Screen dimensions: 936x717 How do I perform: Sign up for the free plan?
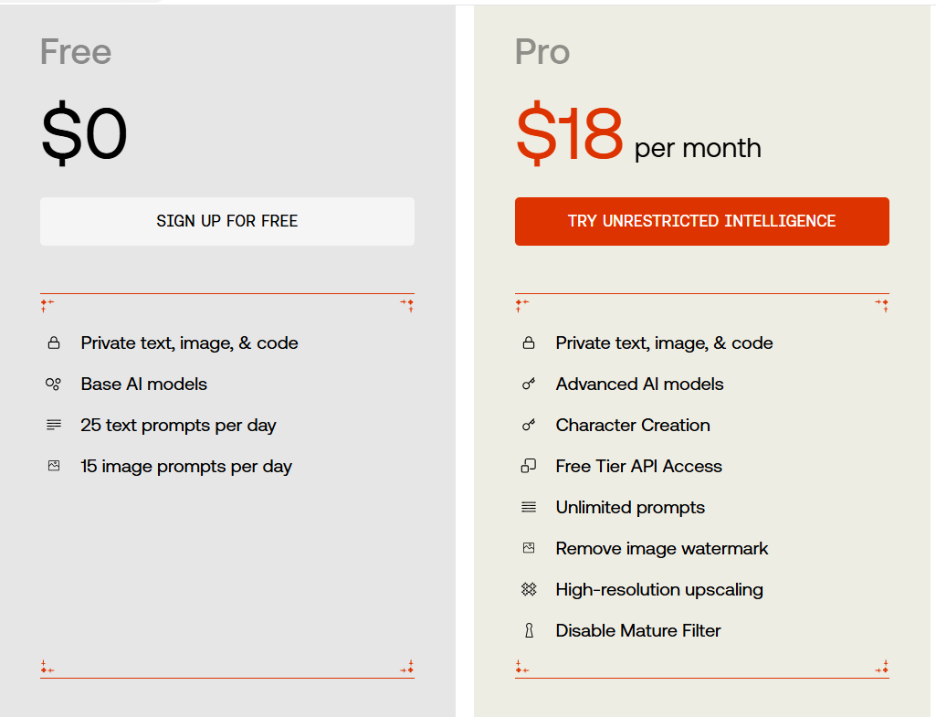227,221
